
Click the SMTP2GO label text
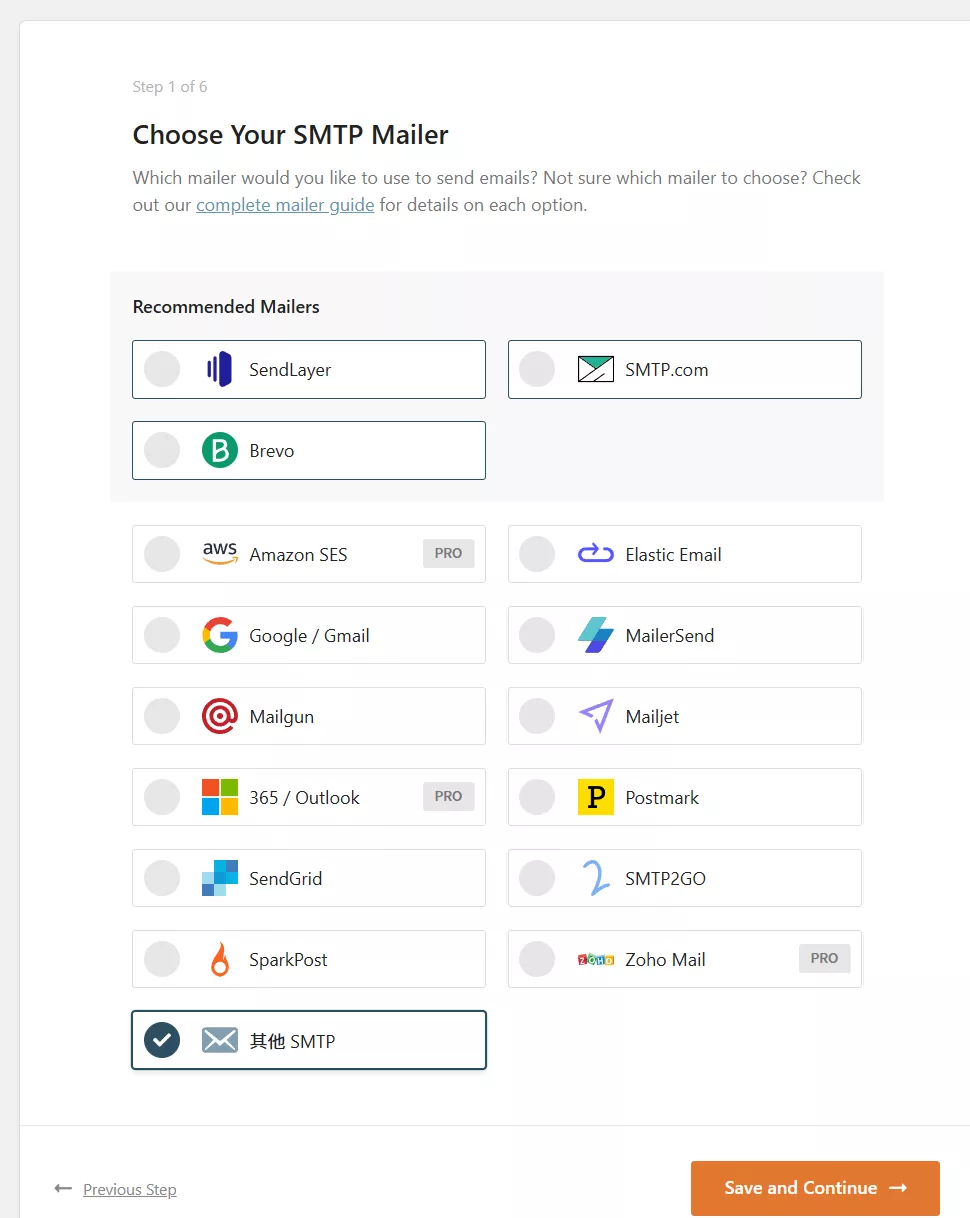point(665,879)
